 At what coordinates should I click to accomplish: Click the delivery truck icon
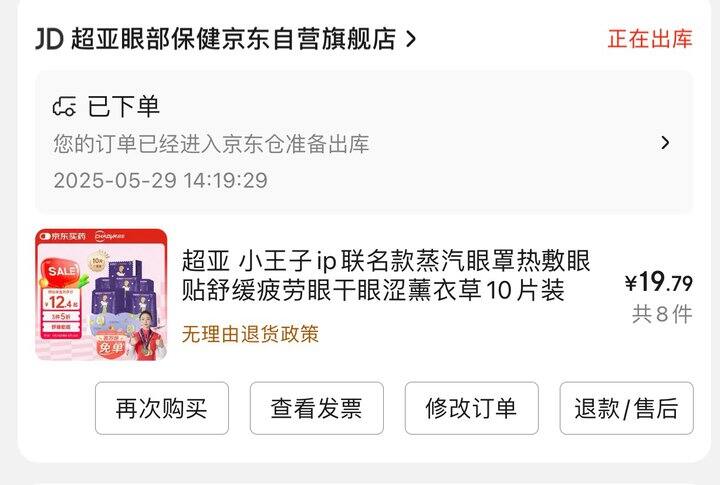click(64, 107)
